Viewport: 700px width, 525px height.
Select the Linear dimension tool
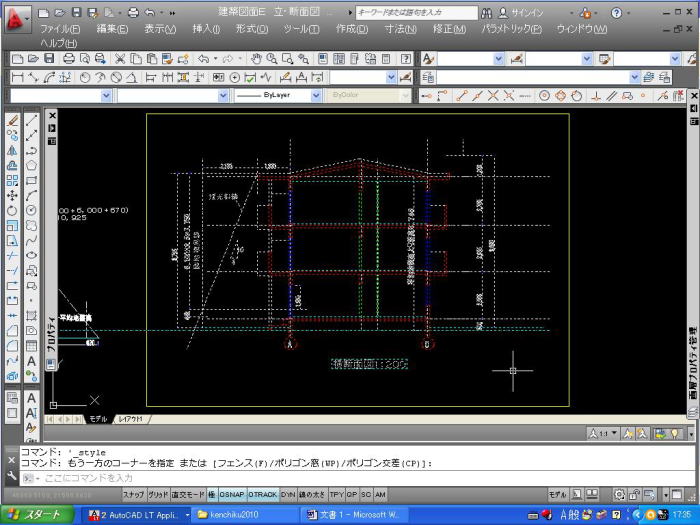pos(17,78)
